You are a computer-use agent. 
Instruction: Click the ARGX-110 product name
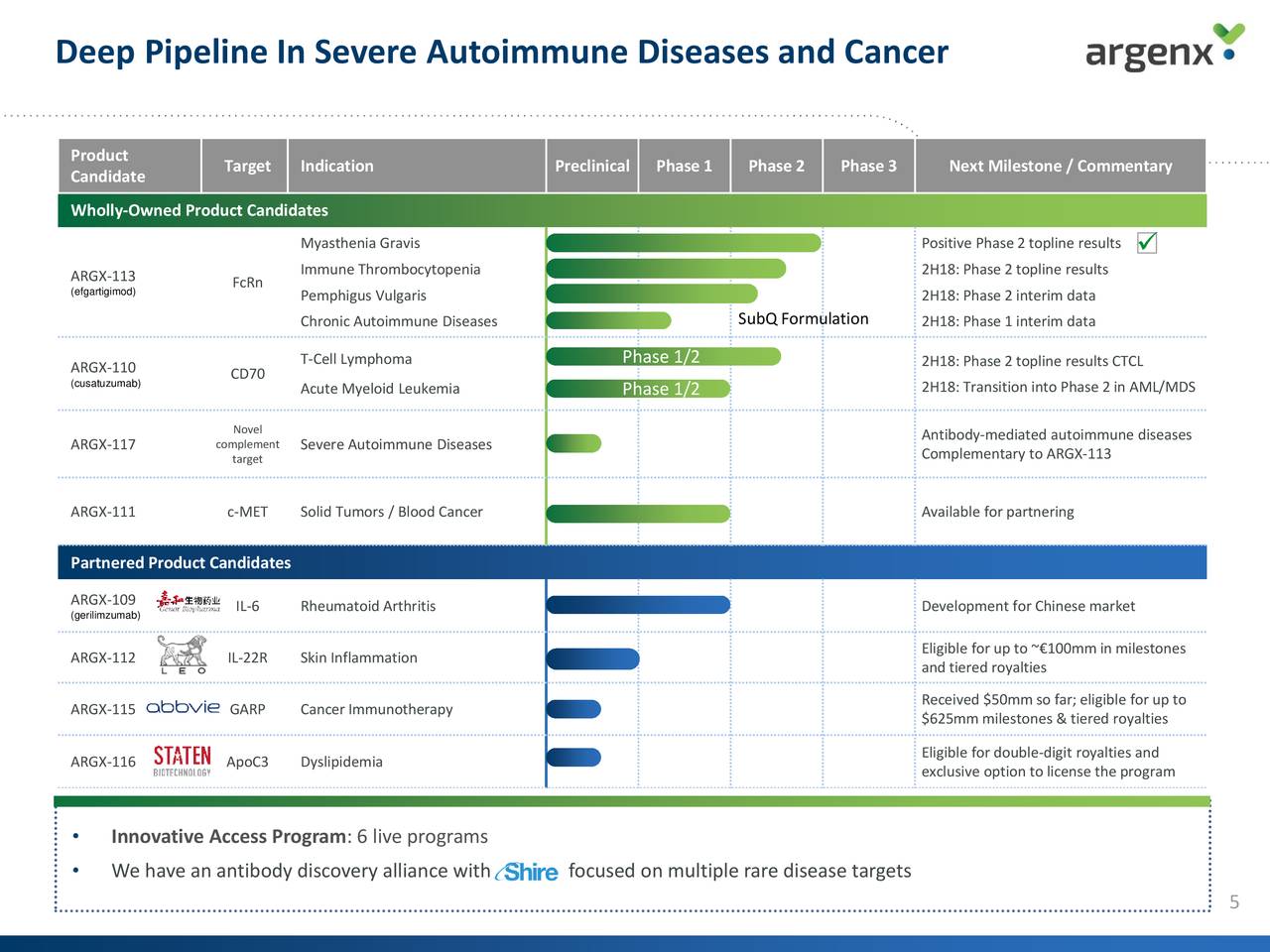[103, 367]
